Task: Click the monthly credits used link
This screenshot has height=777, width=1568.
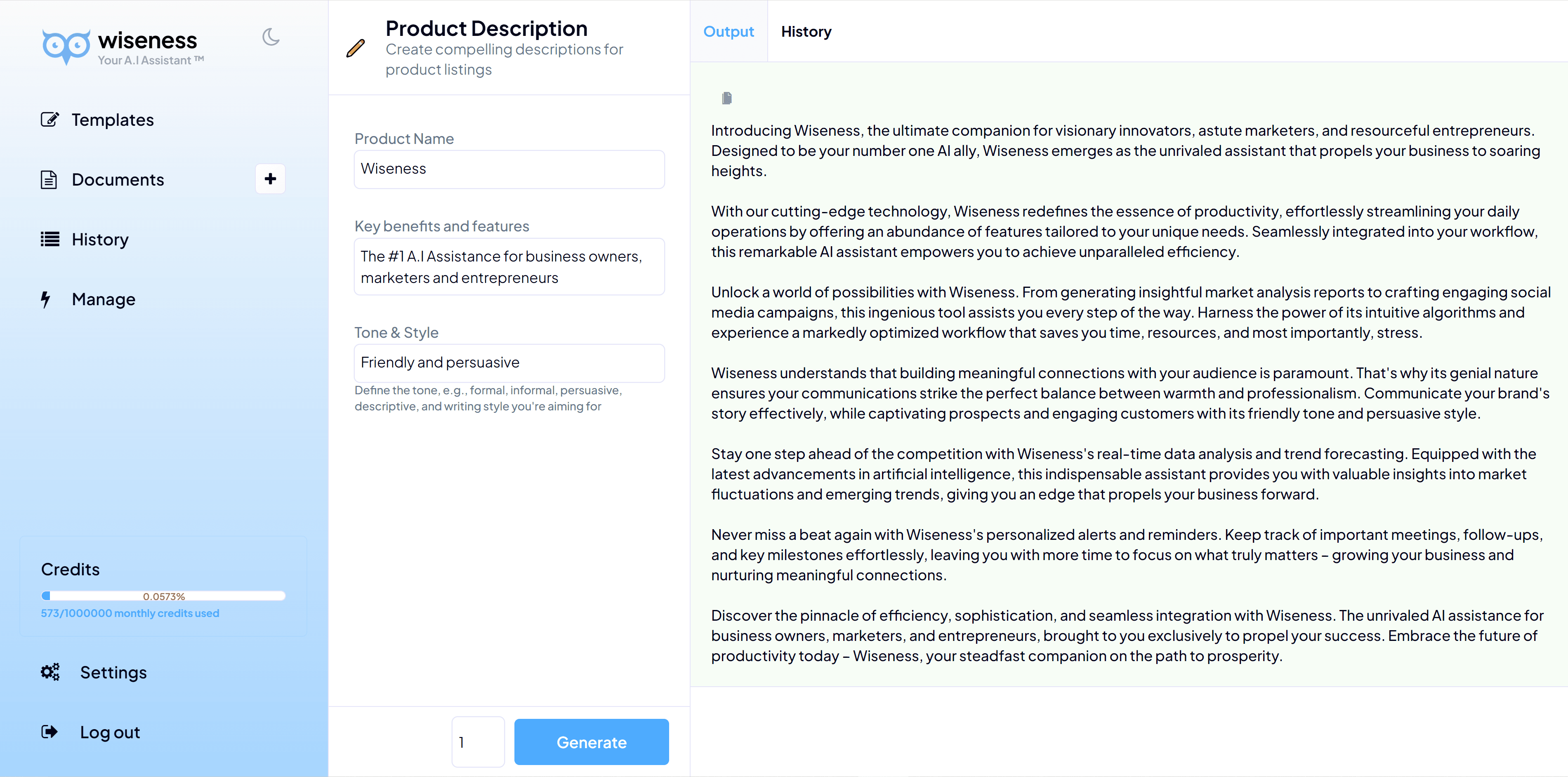Action: (130, 613)
